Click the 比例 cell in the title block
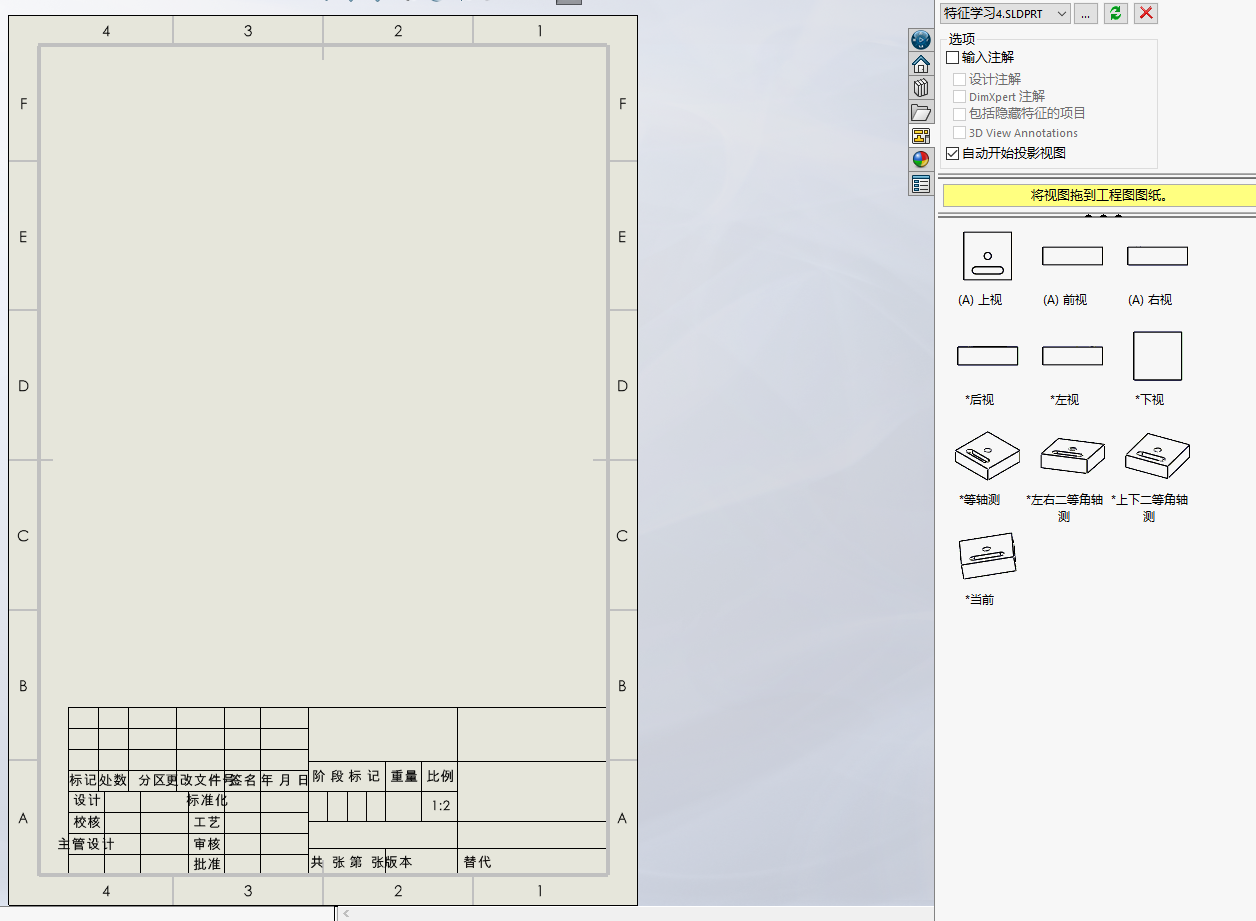 point(440,776)
